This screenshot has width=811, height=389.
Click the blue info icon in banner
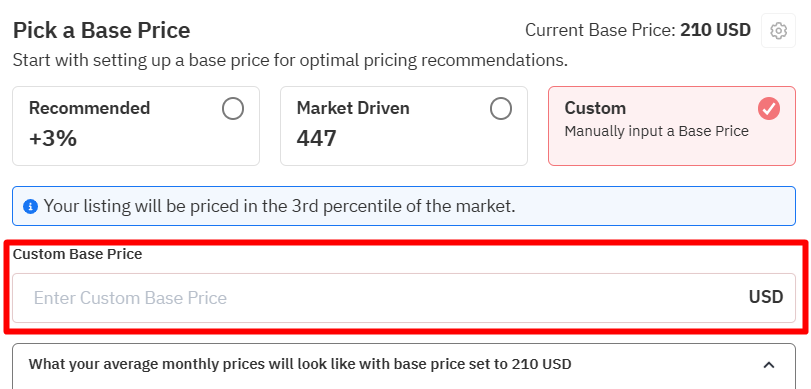[x=31, y=207]
